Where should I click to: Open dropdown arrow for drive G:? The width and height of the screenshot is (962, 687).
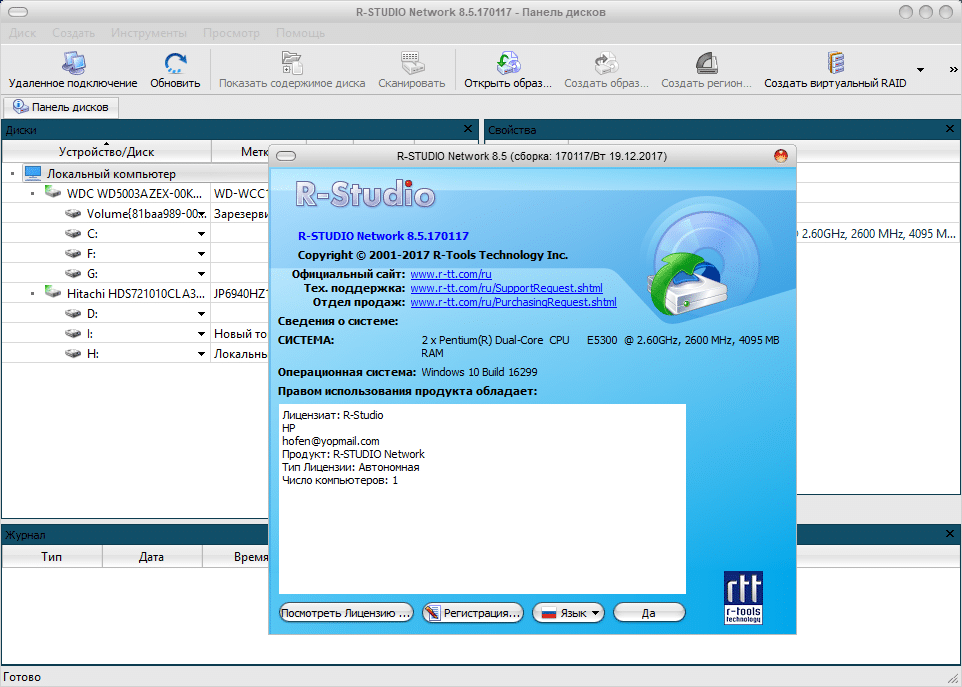tap(201, 274)
